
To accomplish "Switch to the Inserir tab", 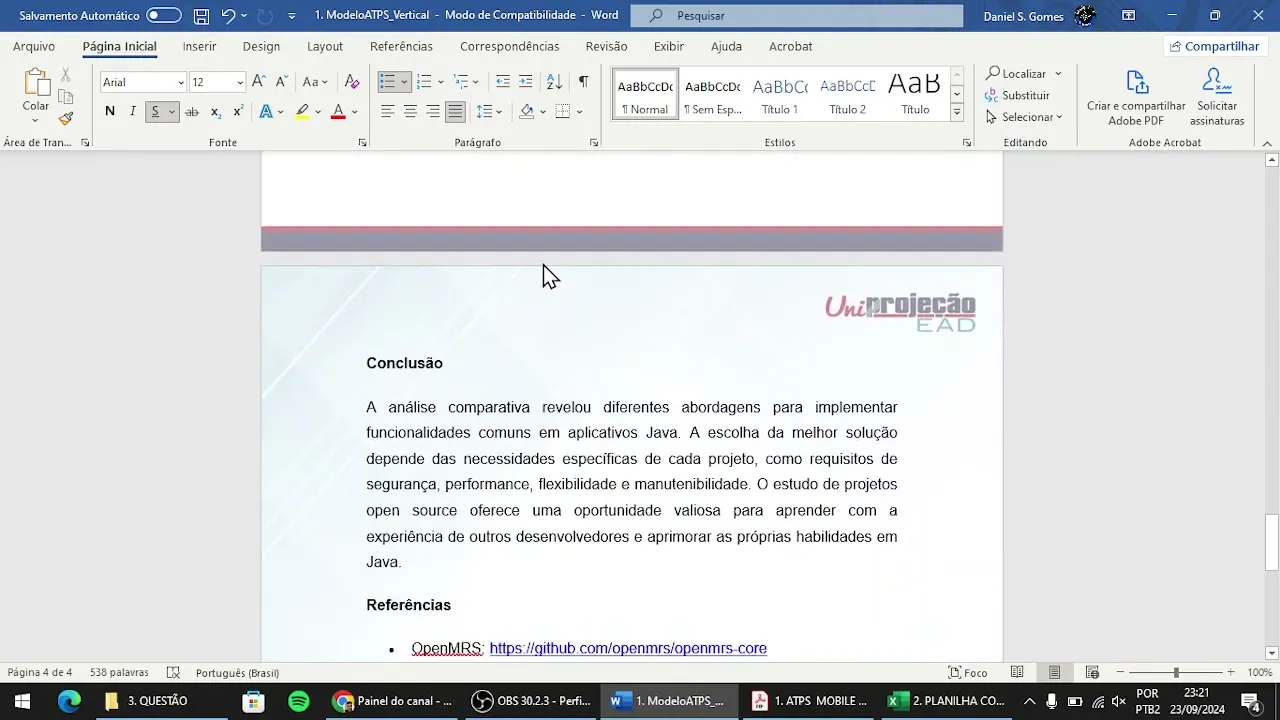I will pyautogui.click(x=199, y=46).
